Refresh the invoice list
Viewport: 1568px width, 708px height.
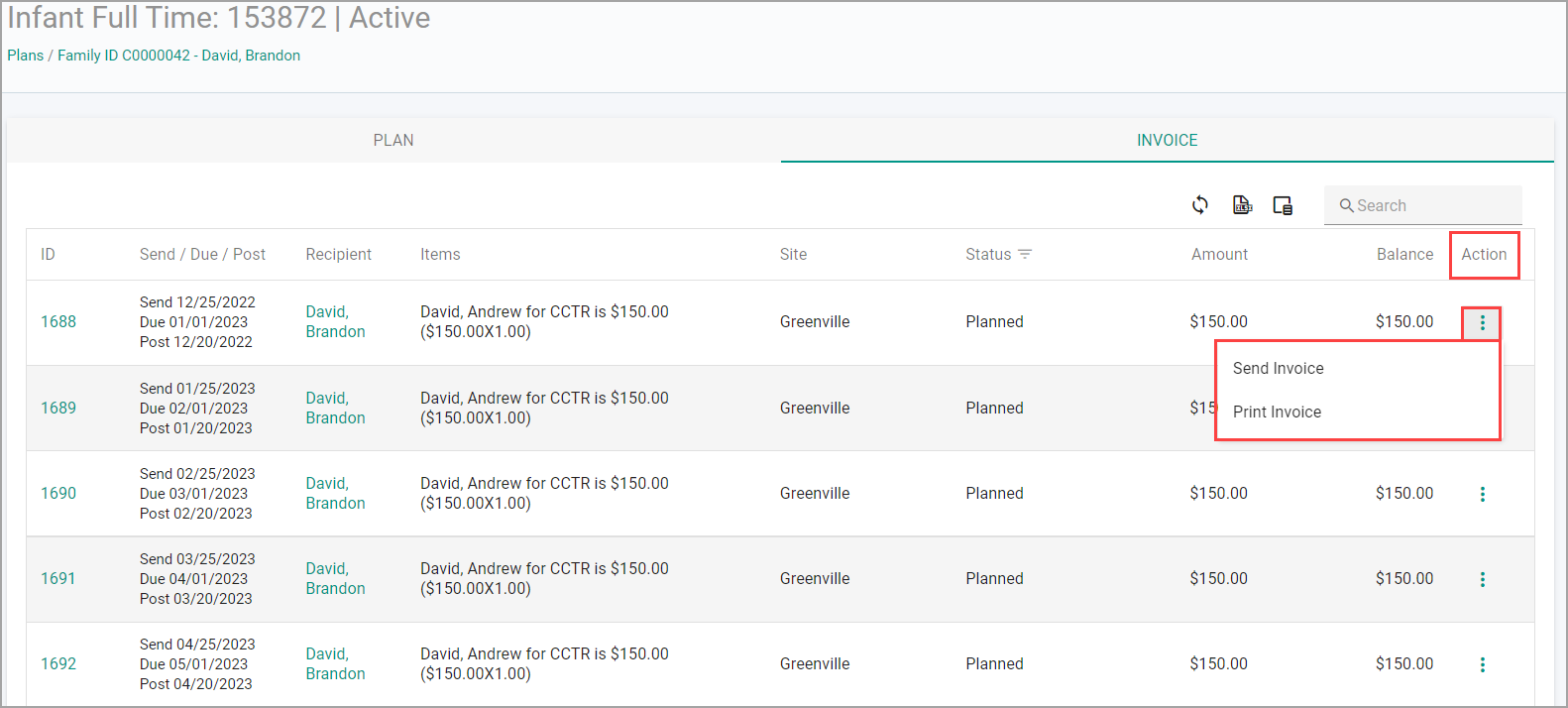pyautogui.click(x=1200, y=205)
